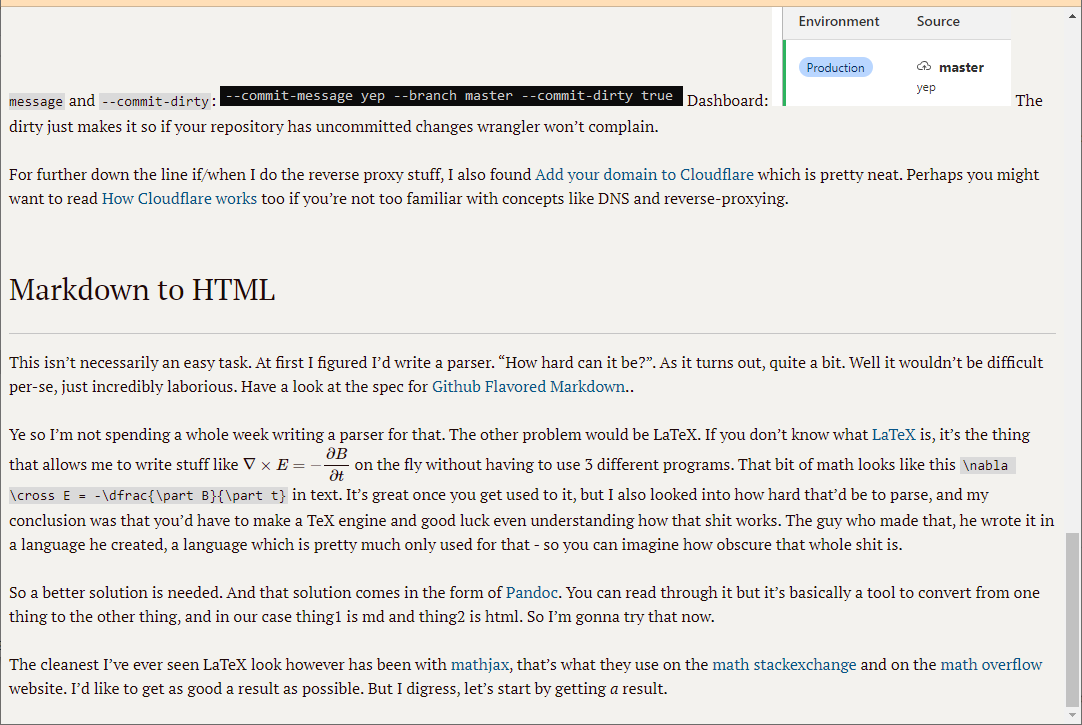The image size is (1082, 725).
Task: Click the Source column header
Action: pos(938,22)
